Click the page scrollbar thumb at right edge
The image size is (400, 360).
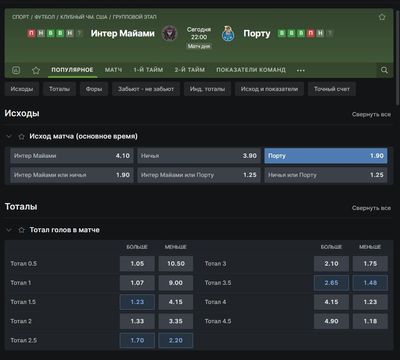click(398, 57)
